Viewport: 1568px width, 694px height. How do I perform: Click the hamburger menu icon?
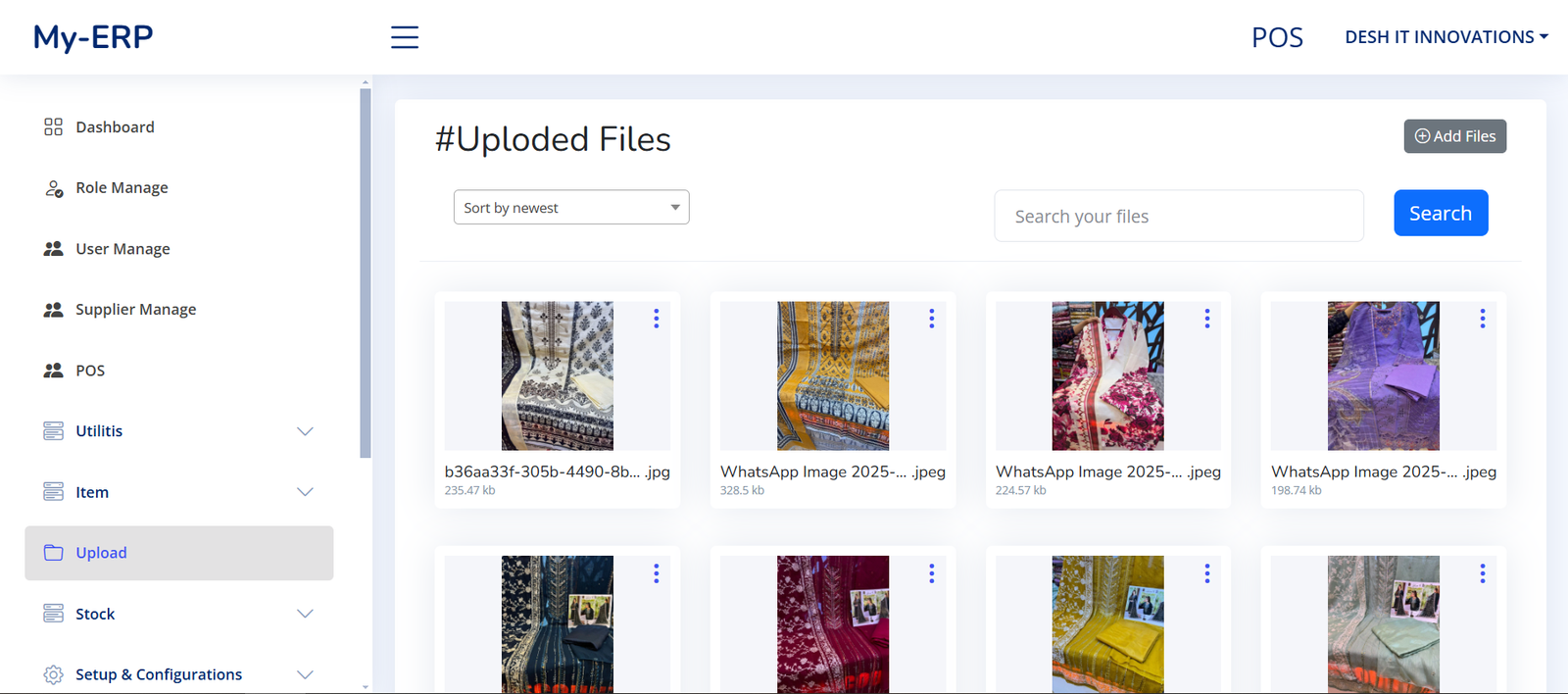point(405,37)
